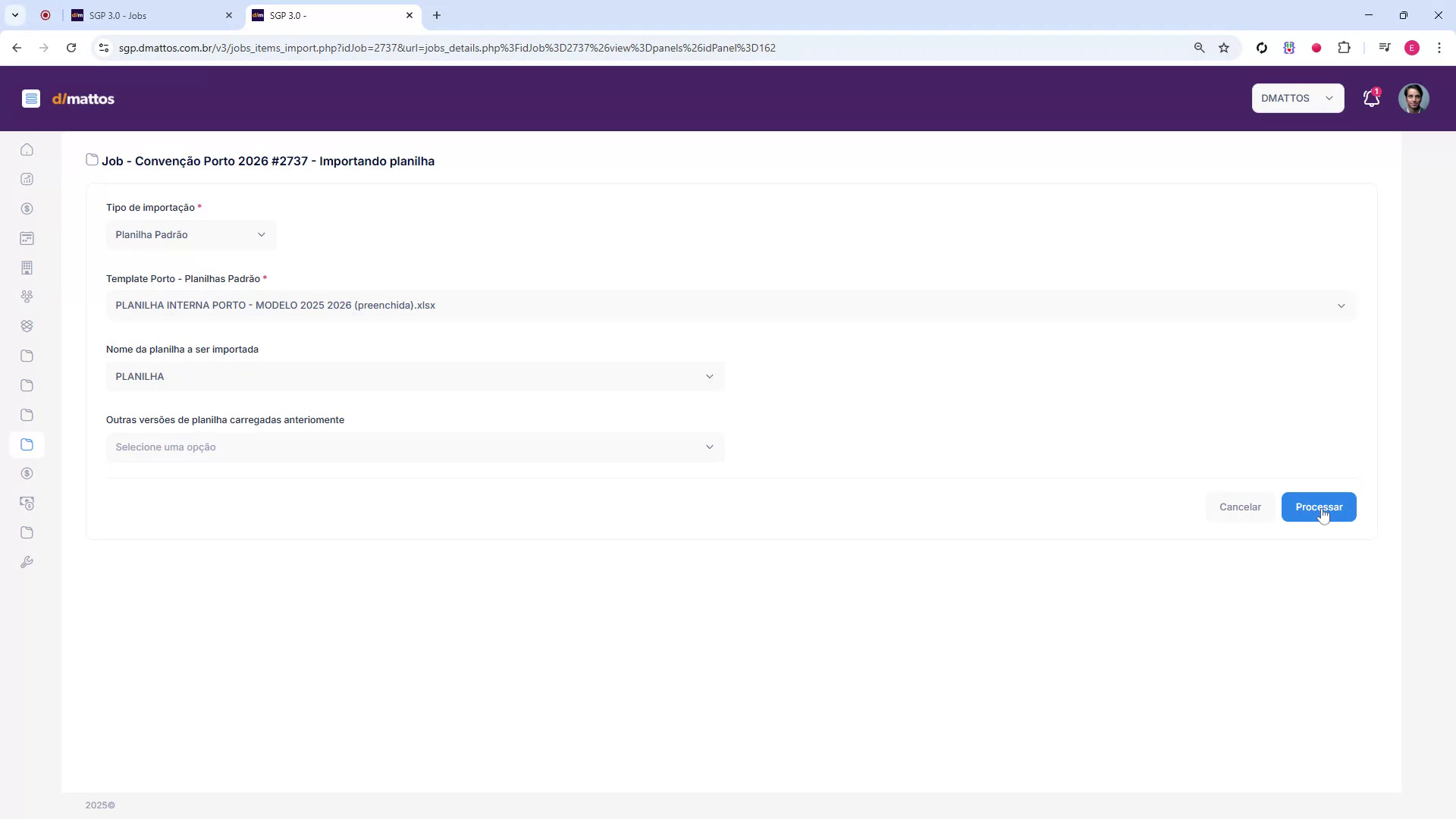Click the dmattos menu icon next to logo
The height and width of the screenshot is (819, 1456).
click(31, 99)
